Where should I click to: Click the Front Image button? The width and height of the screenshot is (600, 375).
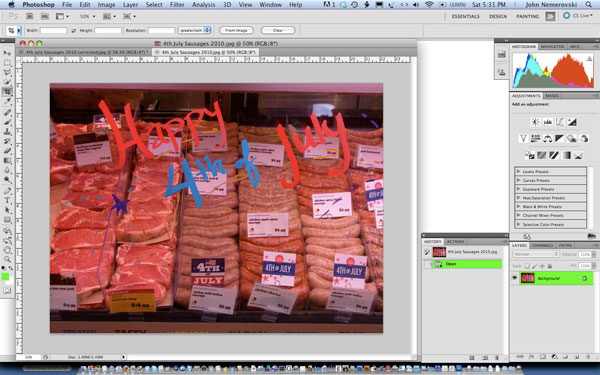(236, 30)
